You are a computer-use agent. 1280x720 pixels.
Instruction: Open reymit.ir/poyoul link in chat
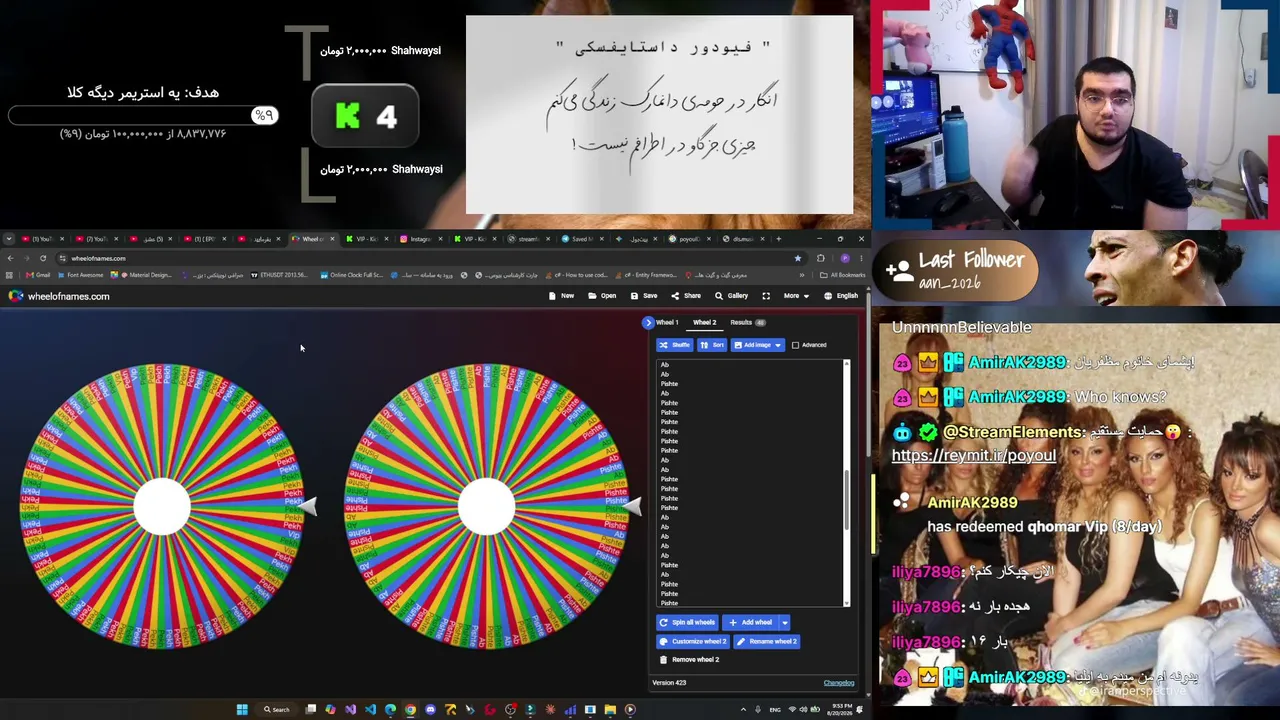973,456
